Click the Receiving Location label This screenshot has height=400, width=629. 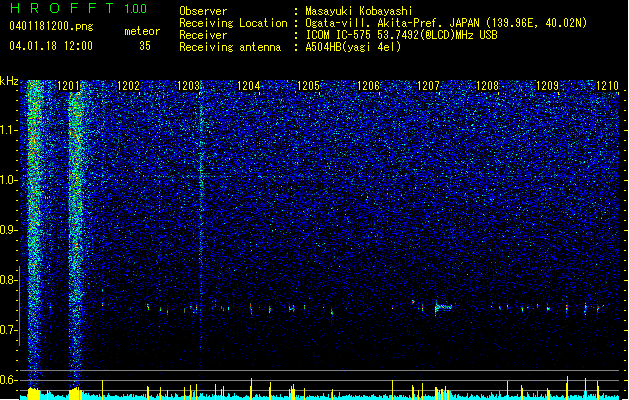[233, 23]
